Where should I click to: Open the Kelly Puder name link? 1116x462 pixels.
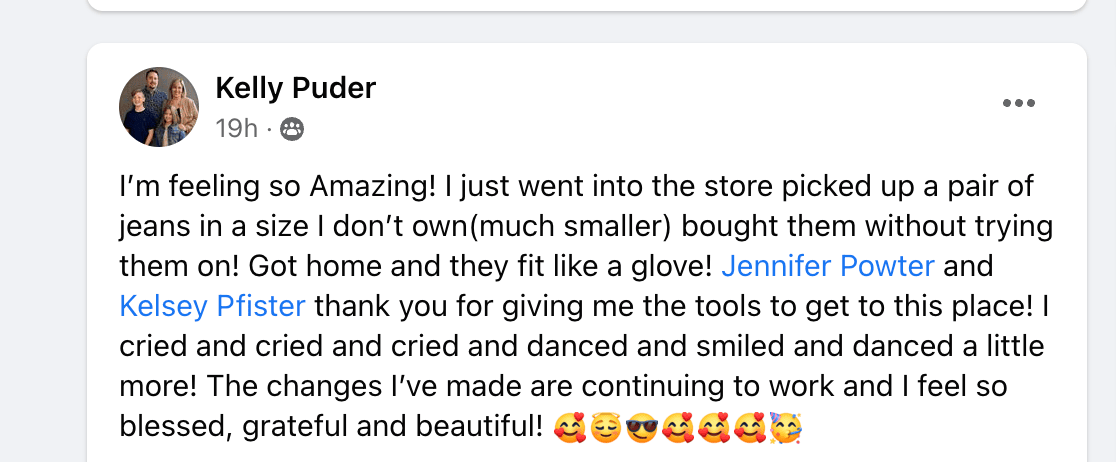(x=295, y=89)
